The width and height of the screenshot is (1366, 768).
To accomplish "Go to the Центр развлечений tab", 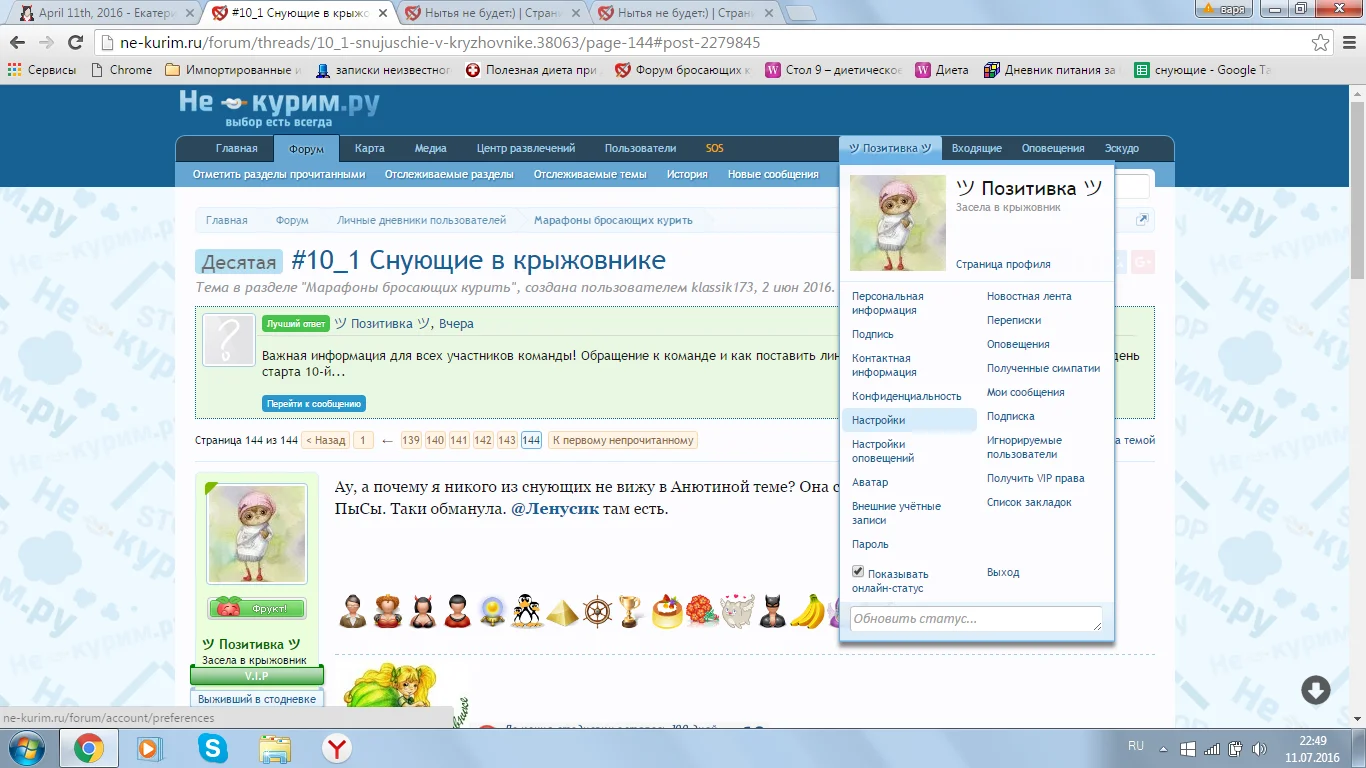I will (x=526, y=148).
